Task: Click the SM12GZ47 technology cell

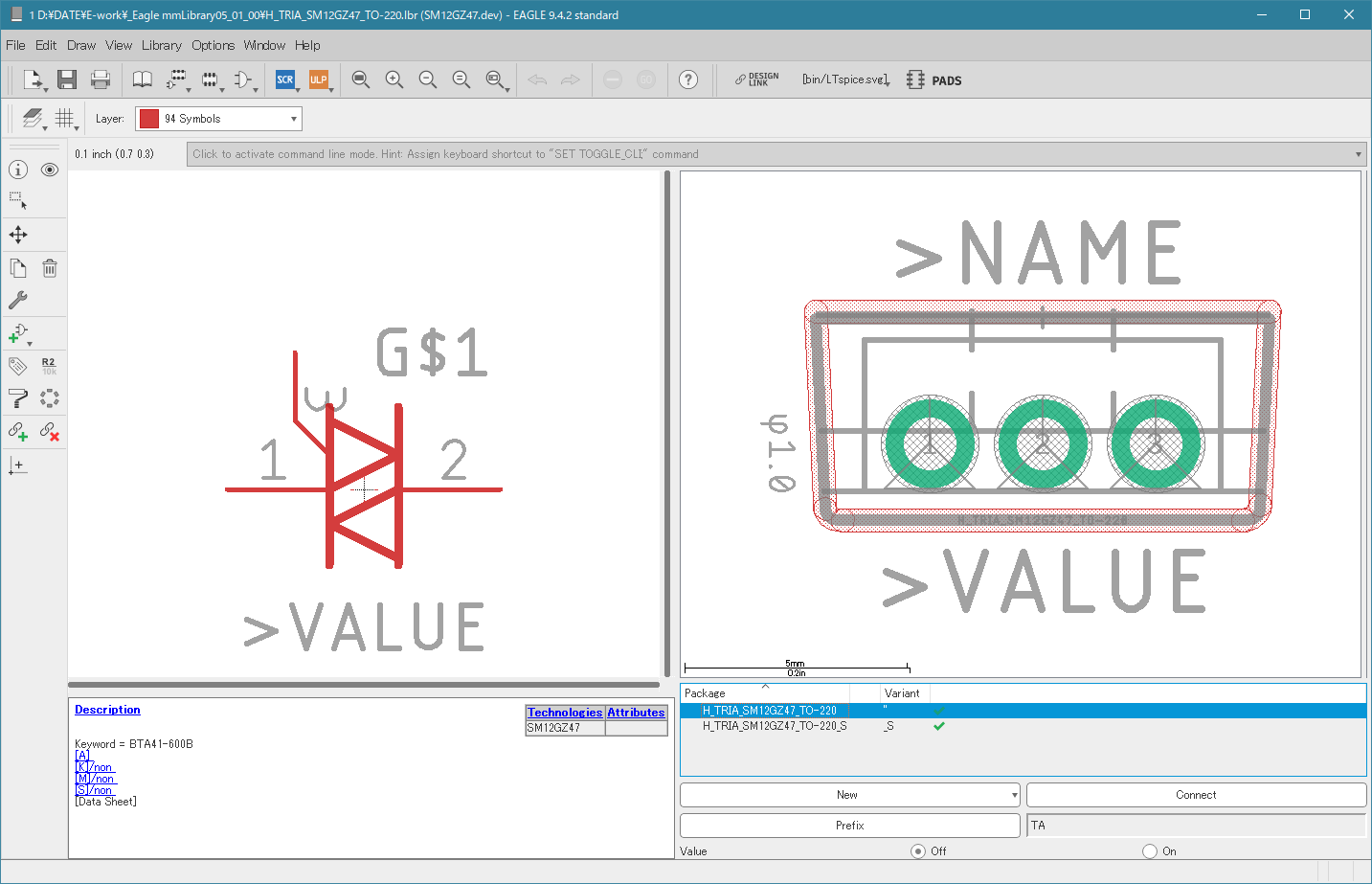Action: tap(565, 728)
